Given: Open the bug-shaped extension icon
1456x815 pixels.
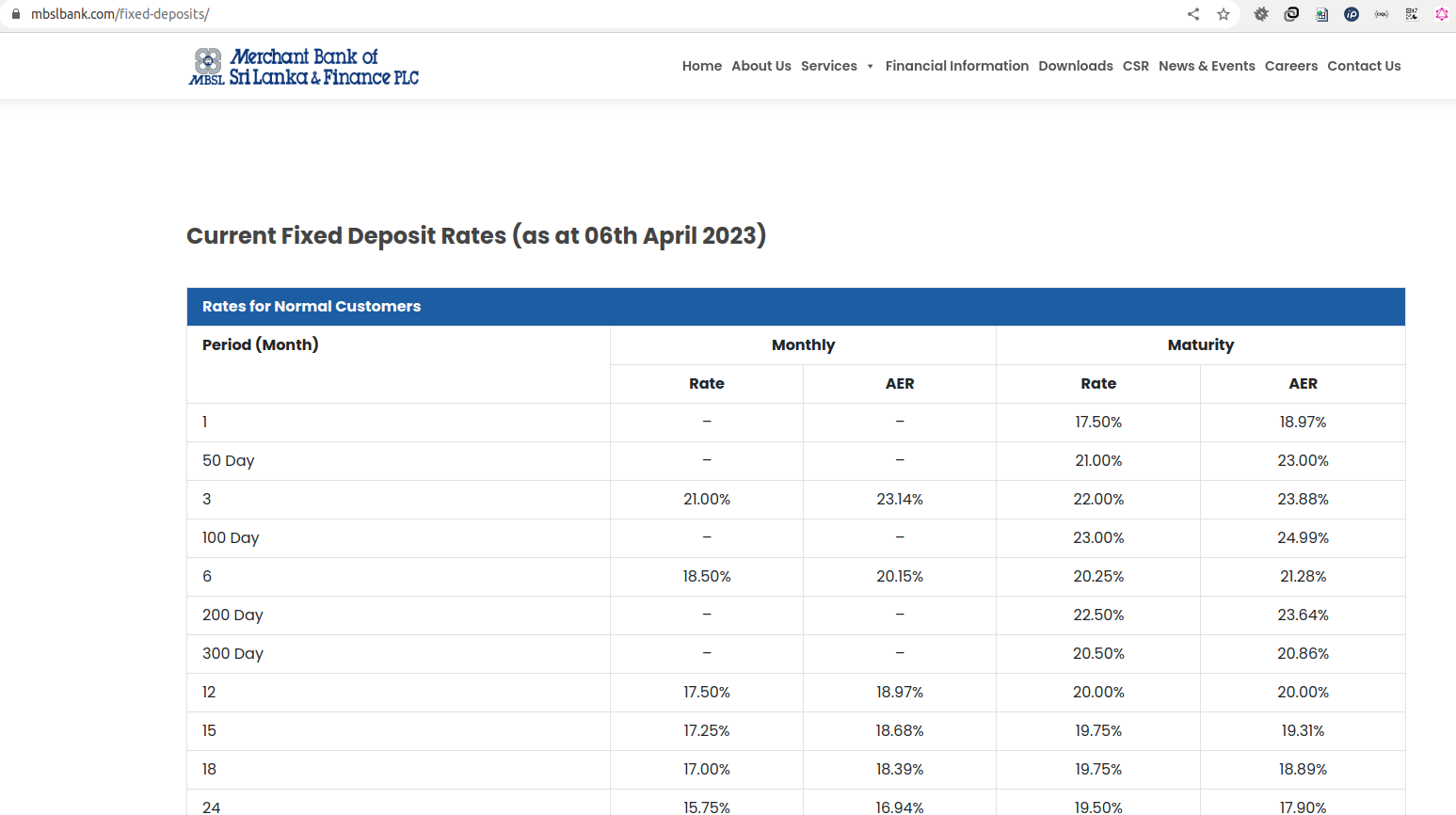Looking at the screenshot, I should [1261, 14].
